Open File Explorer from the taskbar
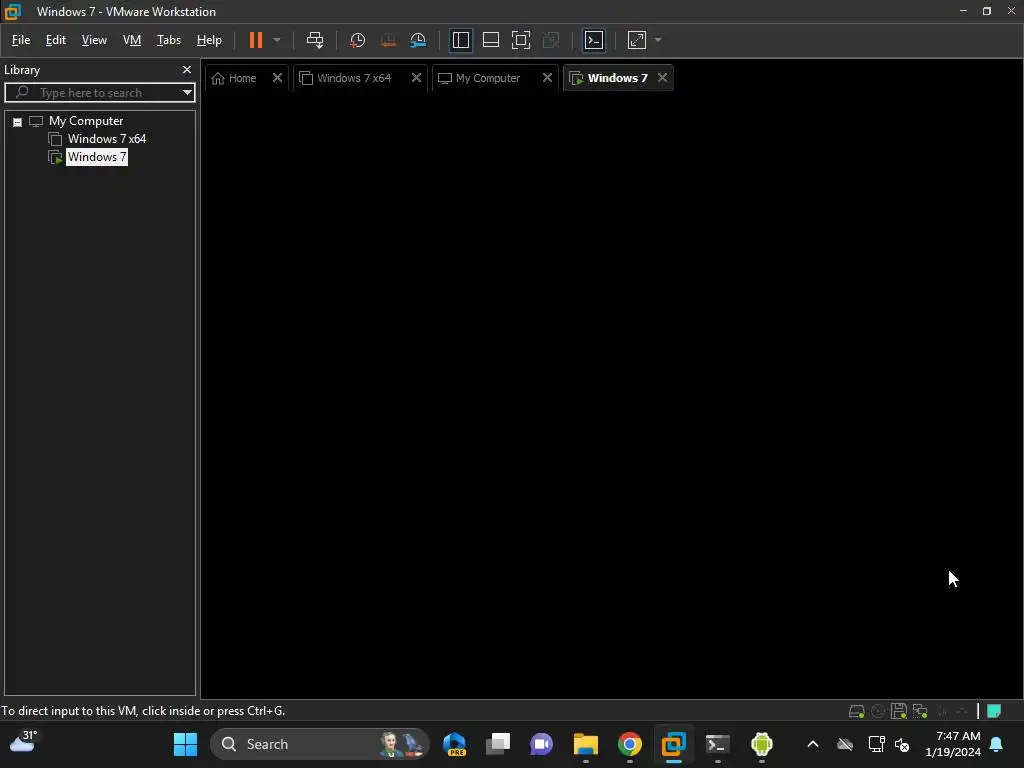 [x=586, y=744]
